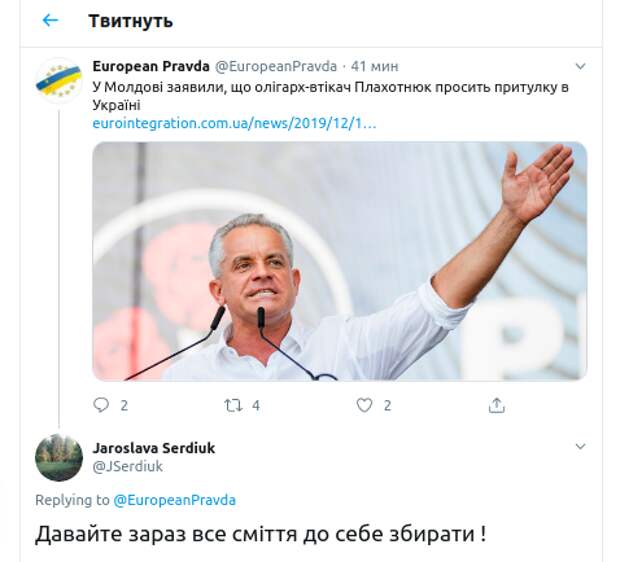620x562 pixels.
Task: Click the Твитнуть page header title
Action: 130,21
